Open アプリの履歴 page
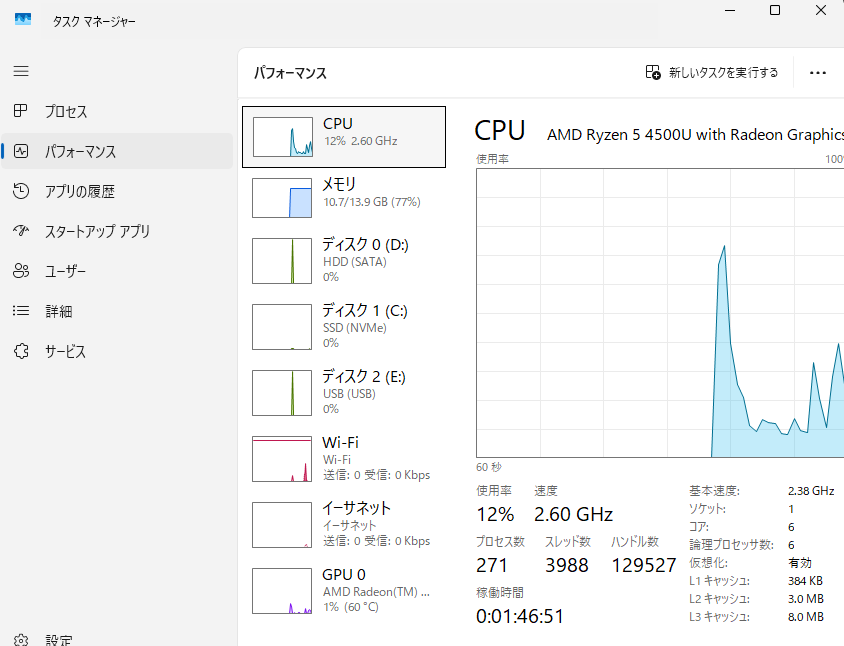 (x=117, y=191)
